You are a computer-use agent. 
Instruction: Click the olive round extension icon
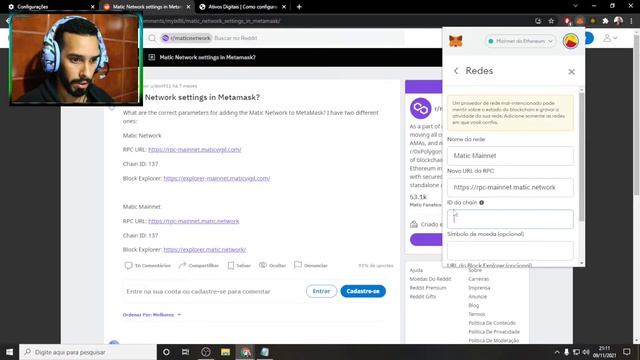pos(593,21)
